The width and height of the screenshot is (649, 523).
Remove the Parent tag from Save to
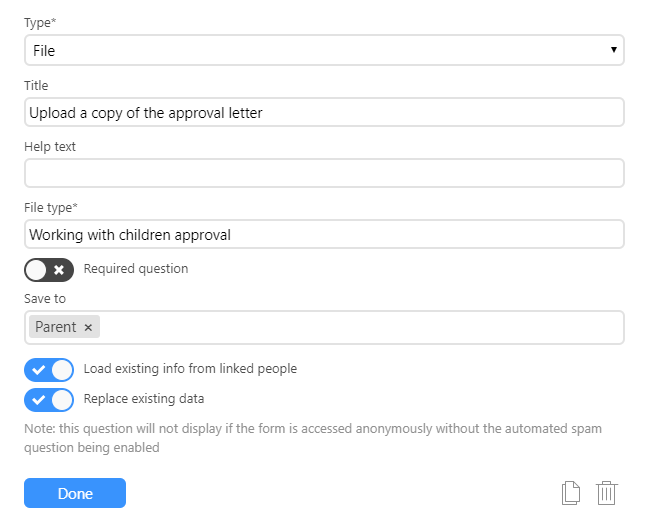(x=88, y=327)
